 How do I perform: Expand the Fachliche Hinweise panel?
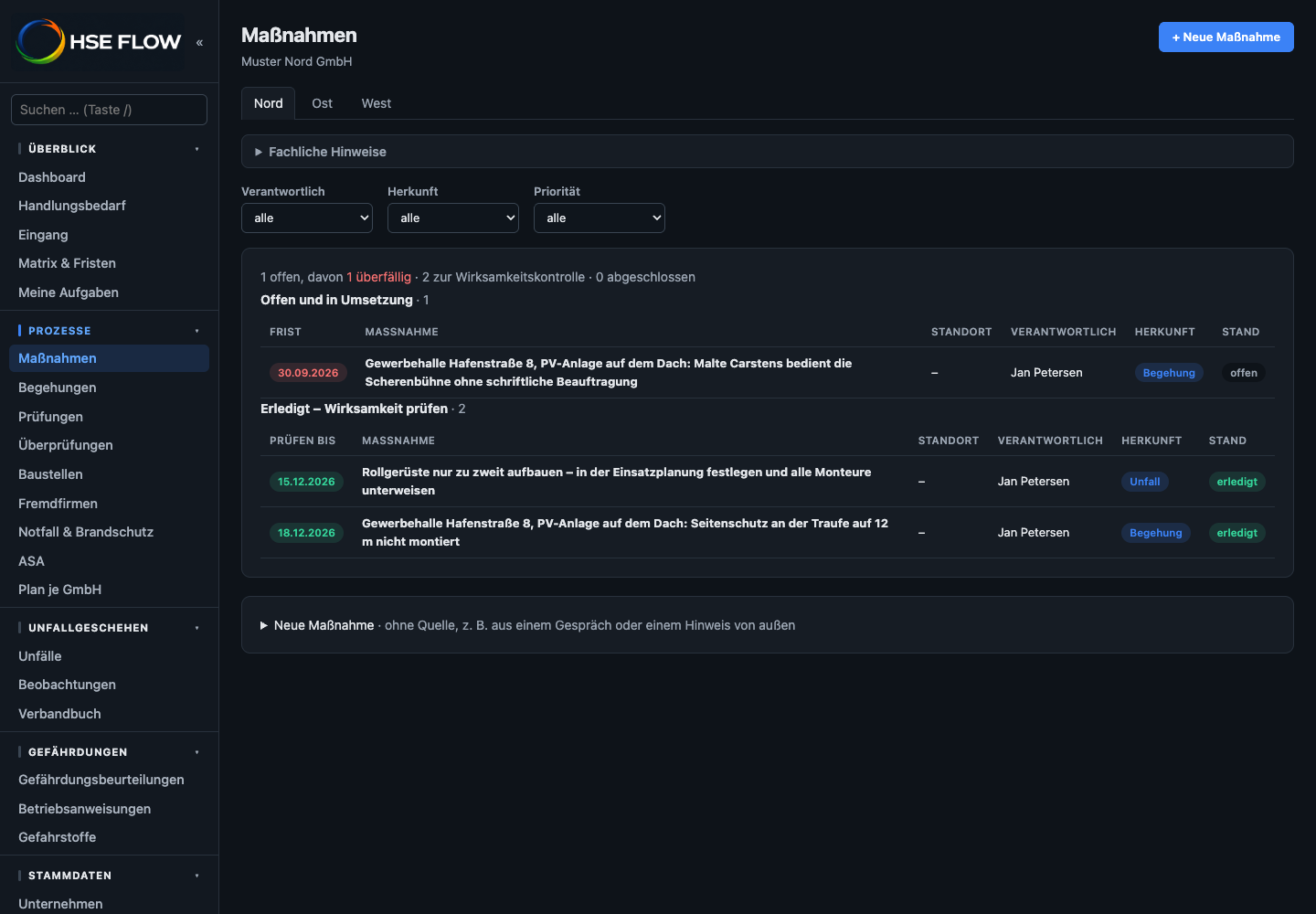click(768, 152)
